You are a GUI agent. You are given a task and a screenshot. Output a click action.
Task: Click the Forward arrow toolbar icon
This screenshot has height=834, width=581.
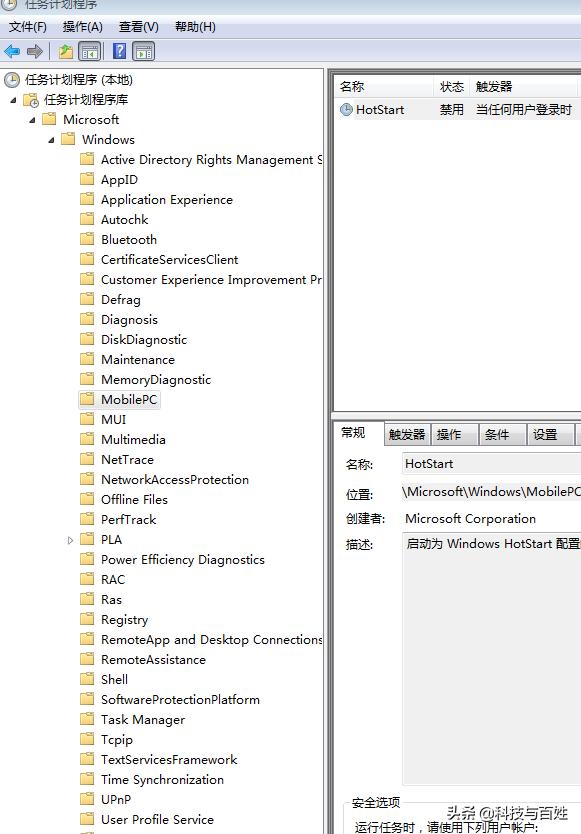pyautogui.click(x=35, y=52)
